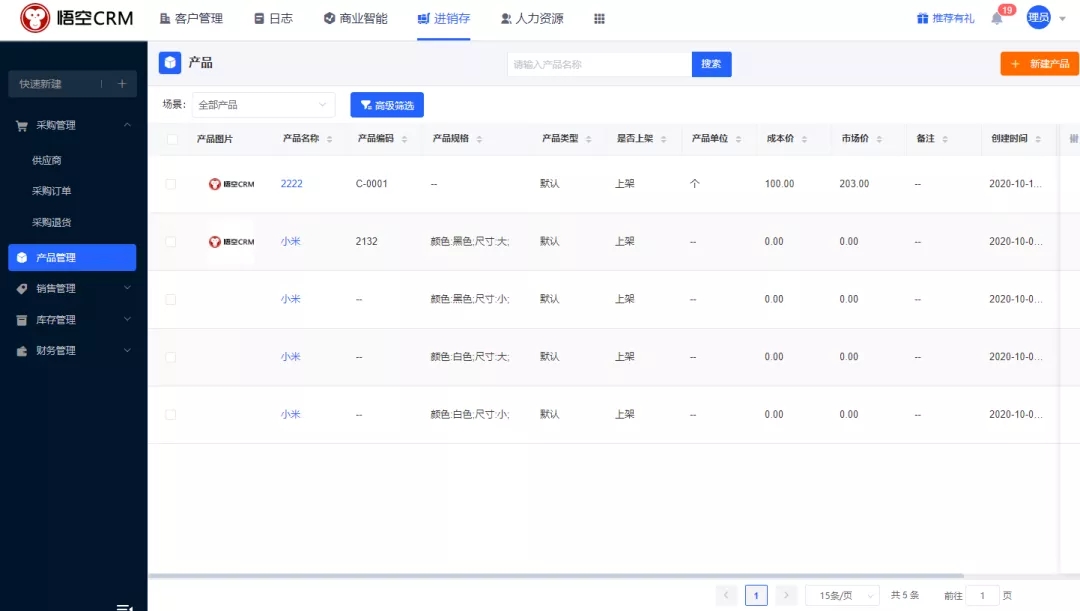Click the 搜索 search button
This screenshot has height=611, width=1080.
pos(712,64)
